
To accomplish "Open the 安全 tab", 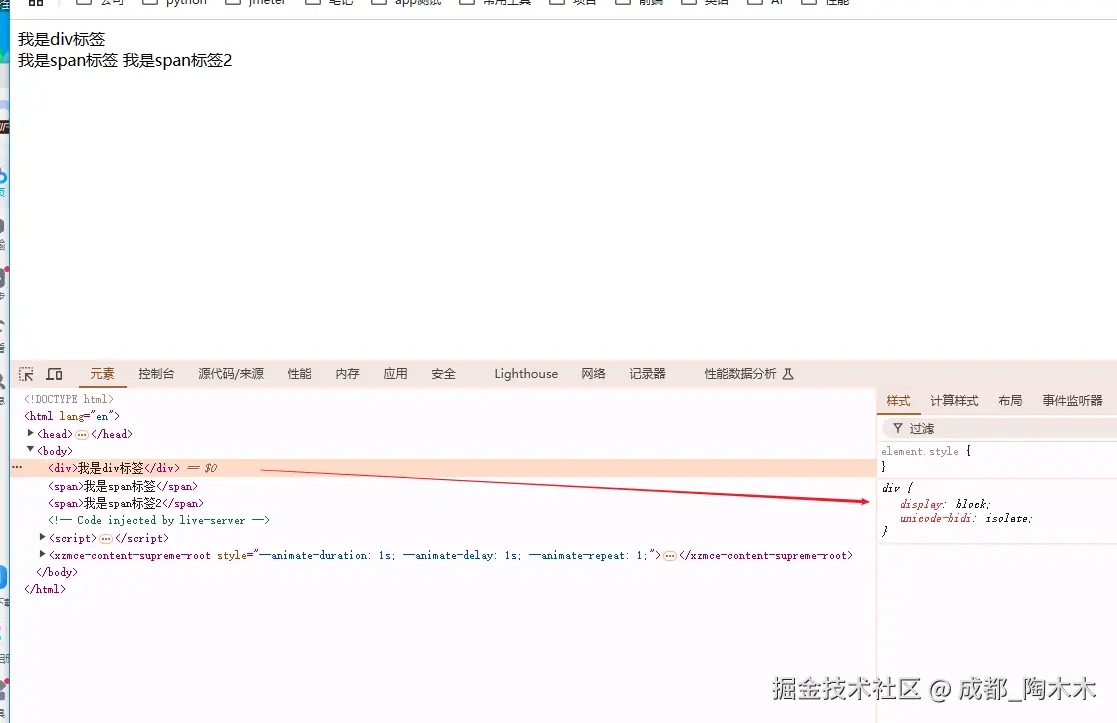I will (x=443, y=374).
